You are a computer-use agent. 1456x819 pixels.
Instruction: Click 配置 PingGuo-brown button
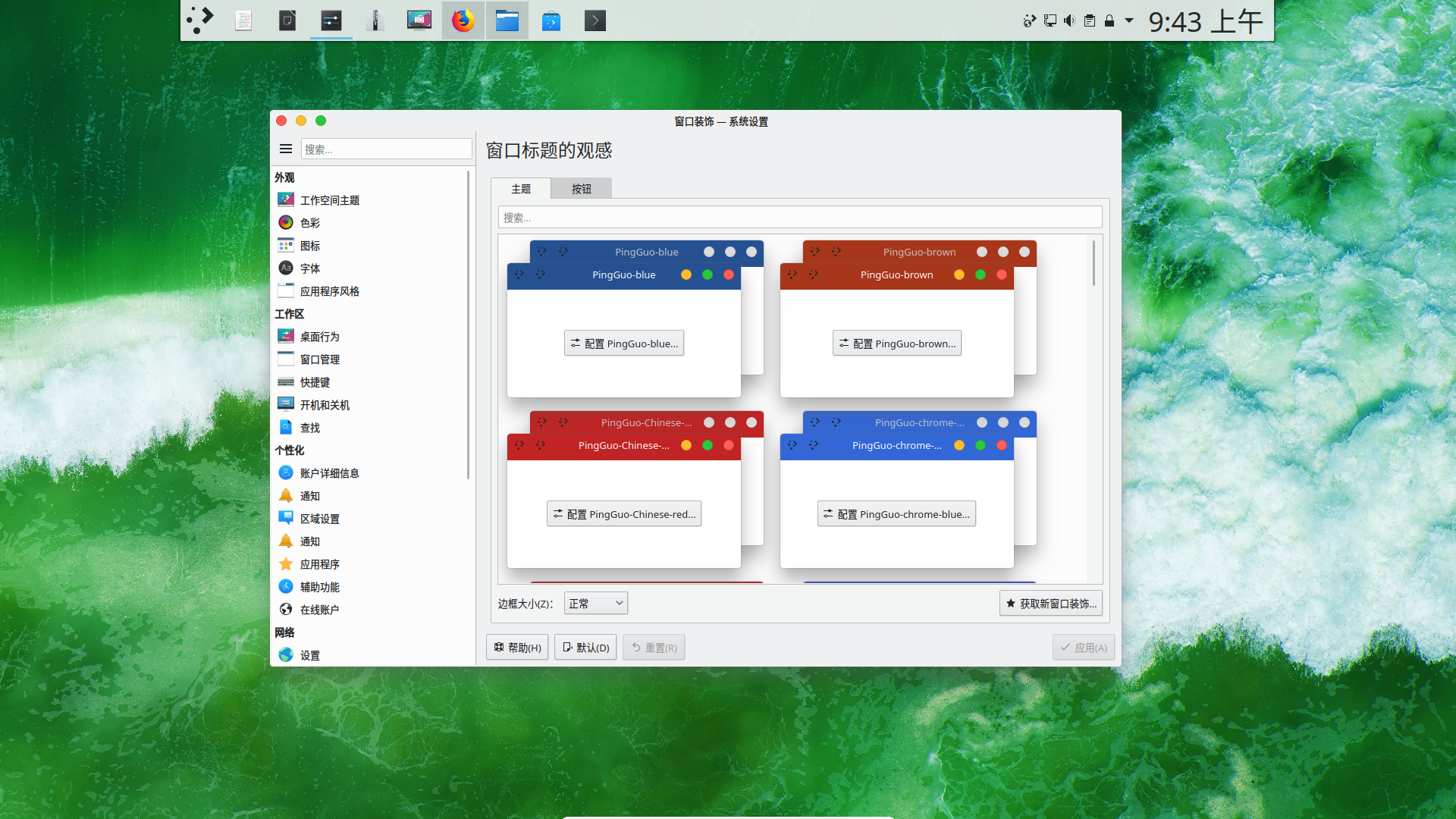897,344
